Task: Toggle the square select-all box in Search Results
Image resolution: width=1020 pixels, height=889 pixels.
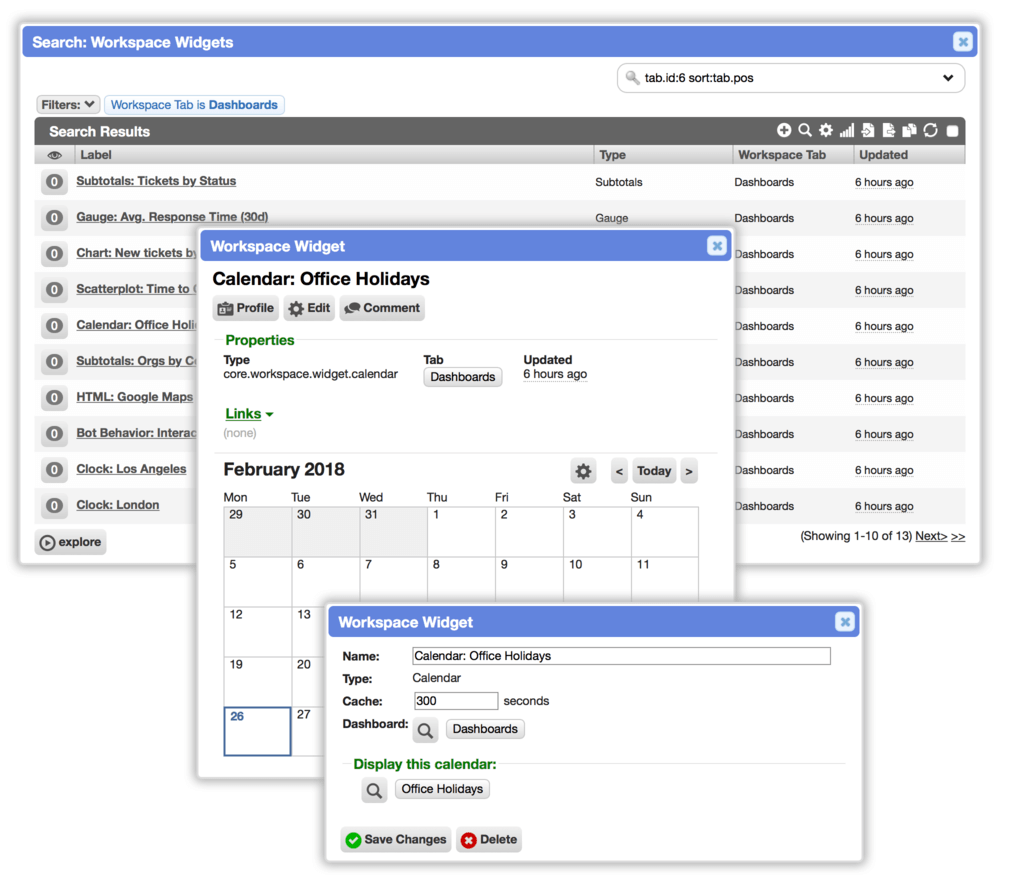Action: pyautogui.click(x=952, y=131)
